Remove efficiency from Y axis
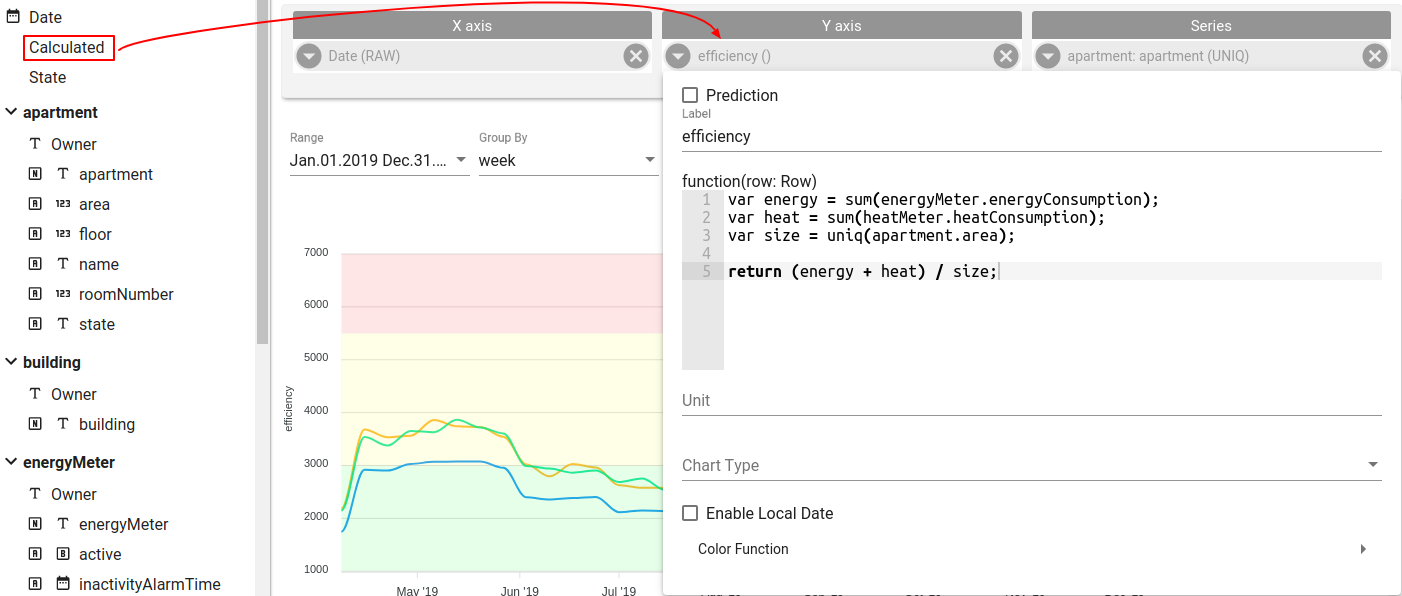Viewport: 1402px width, 596px height. [1006, 56]
